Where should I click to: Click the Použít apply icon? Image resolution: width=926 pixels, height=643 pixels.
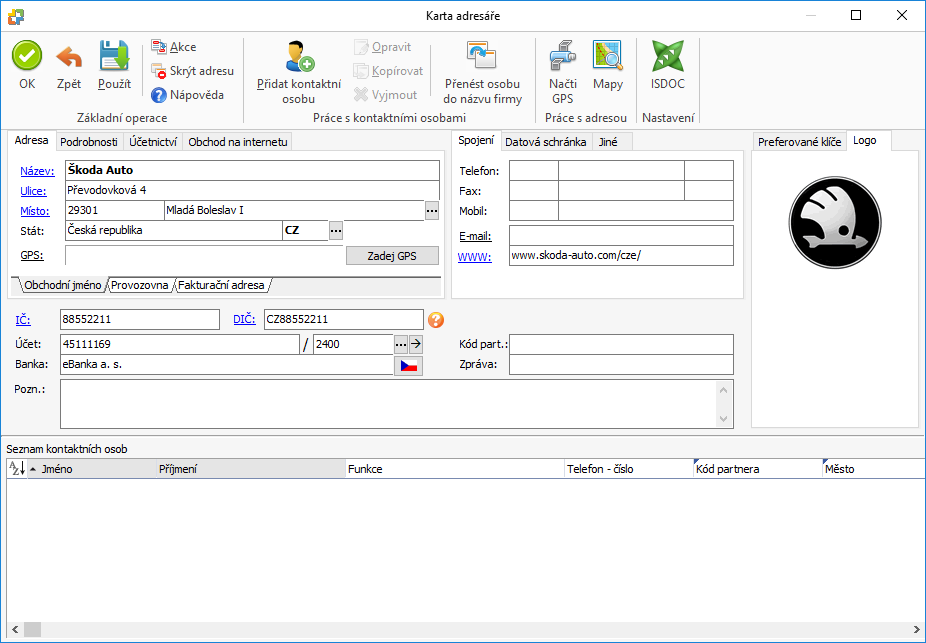pos(114,56)
